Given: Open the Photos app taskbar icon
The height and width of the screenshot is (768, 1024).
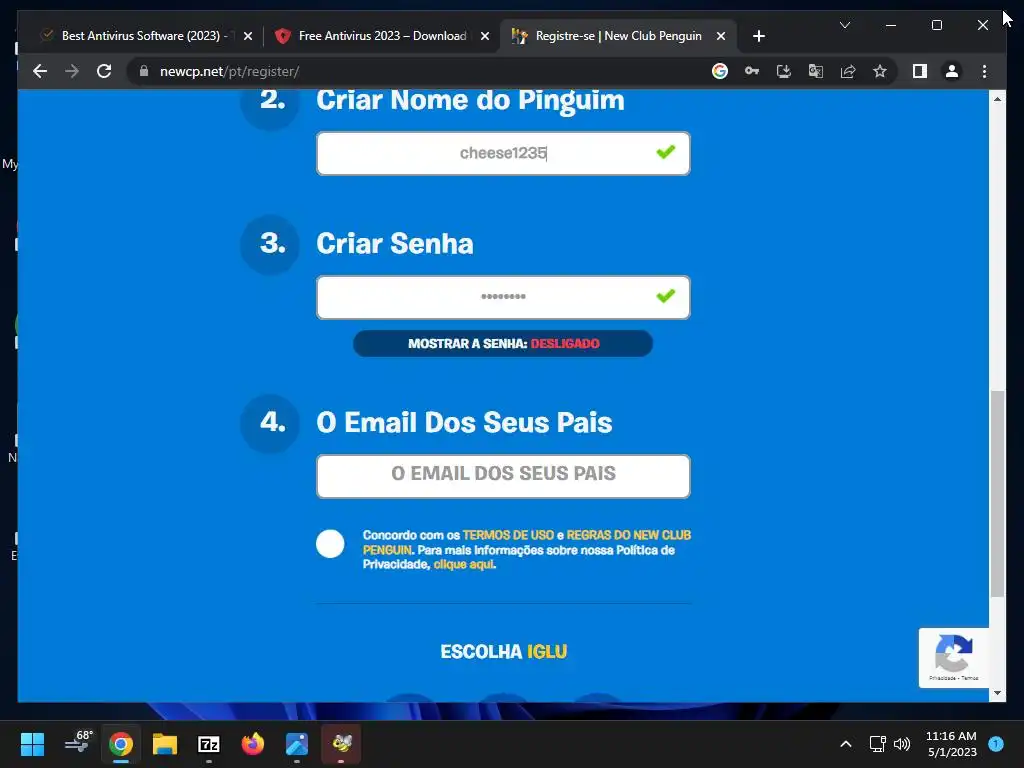Looking at the screenshot, I should coord(296,744).
